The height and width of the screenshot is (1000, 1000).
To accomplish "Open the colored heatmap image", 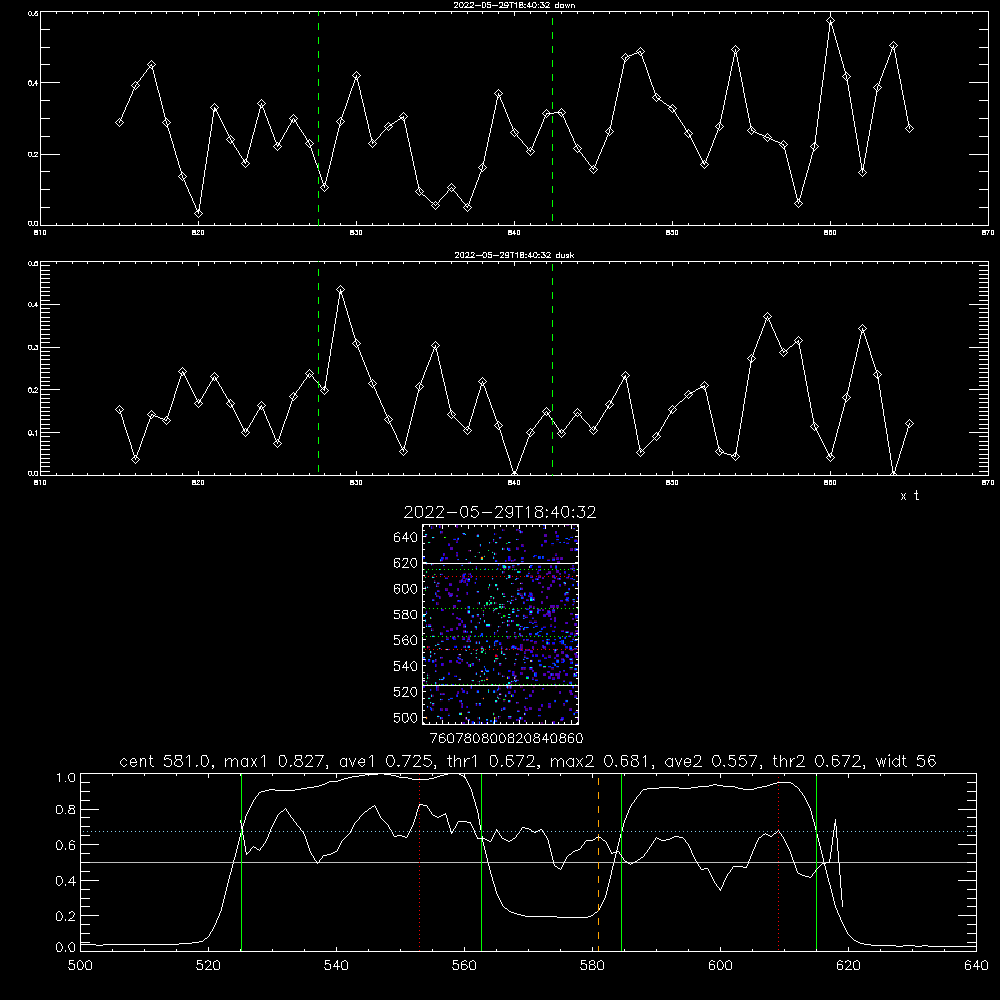I will pos(500,624).
